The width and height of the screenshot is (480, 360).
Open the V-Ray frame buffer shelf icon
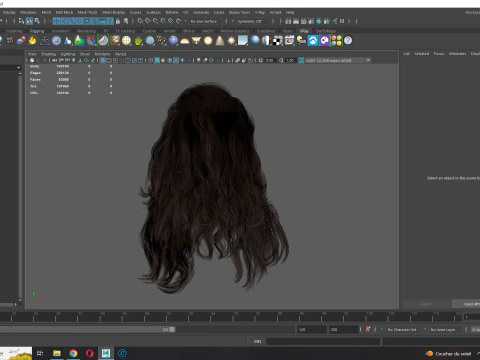[289, 41]
